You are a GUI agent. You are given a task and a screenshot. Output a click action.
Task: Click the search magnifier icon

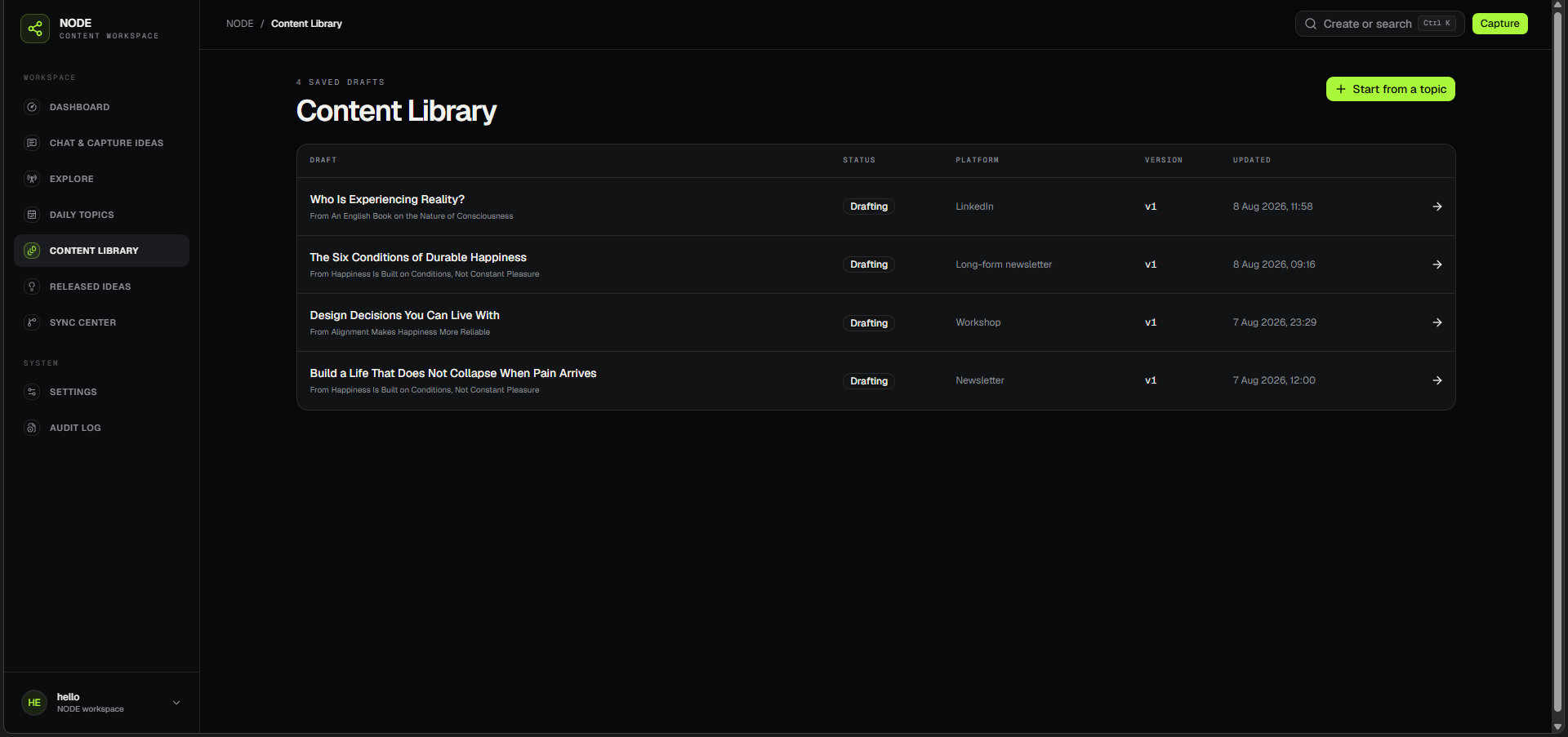pos(1311,24)
